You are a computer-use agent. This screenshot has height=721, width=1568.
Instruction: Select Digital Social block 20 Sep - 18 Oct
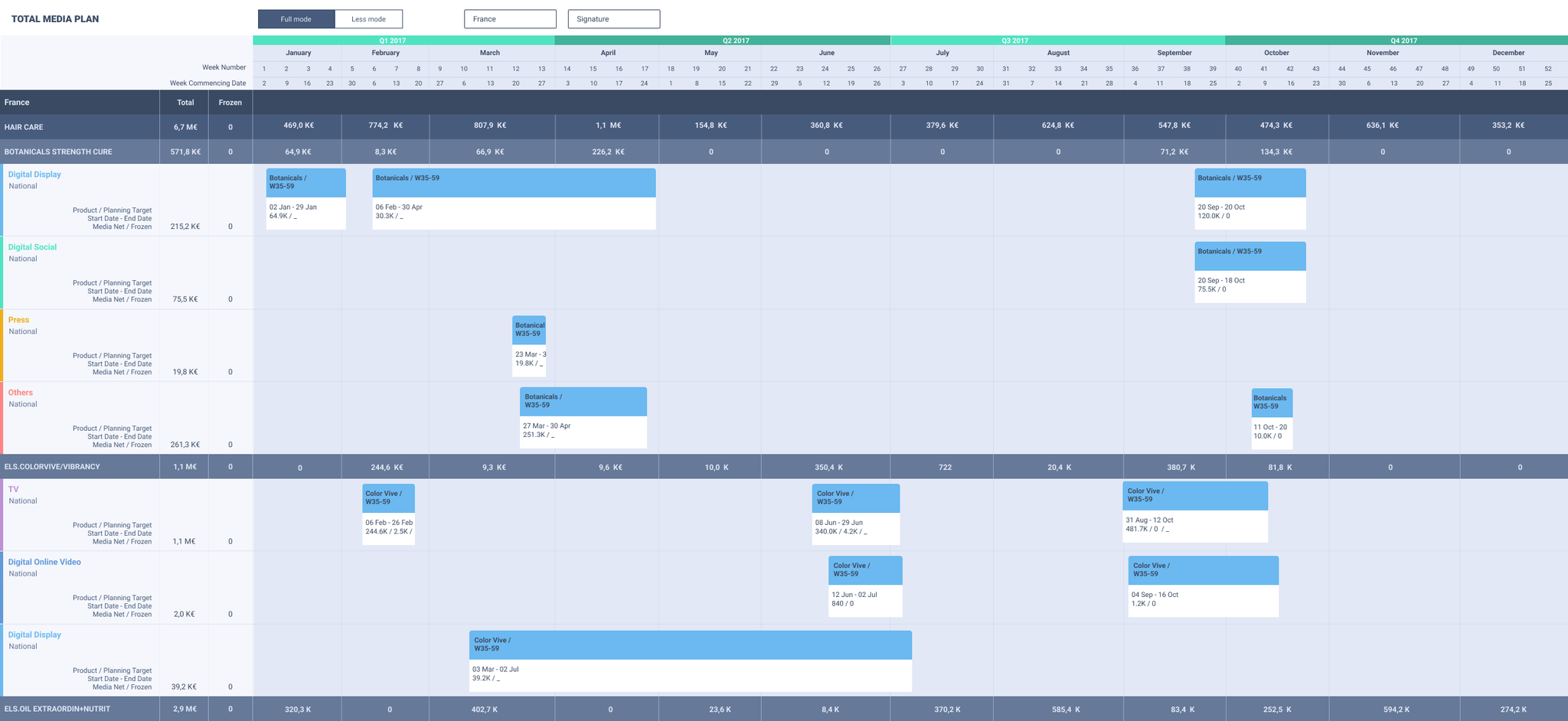pos(1250,272)
